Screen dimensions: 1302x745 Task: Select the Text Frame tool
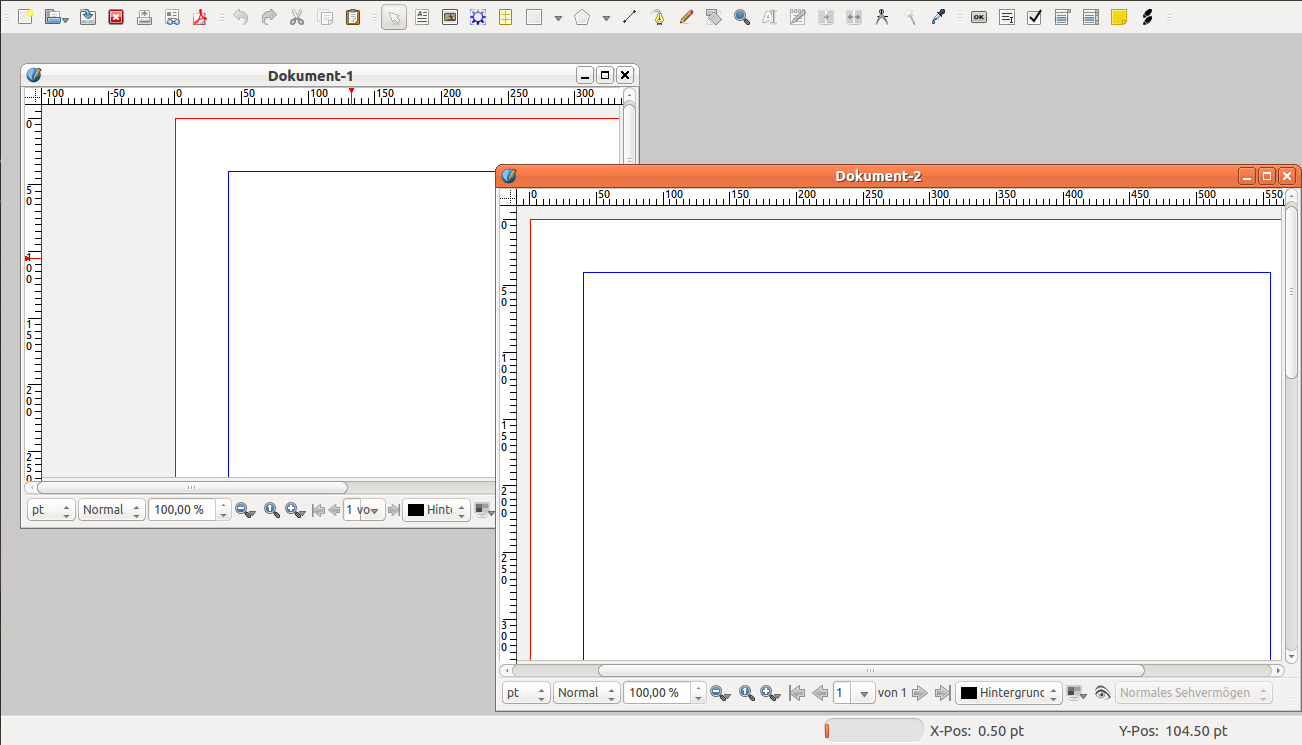point(422,17)
